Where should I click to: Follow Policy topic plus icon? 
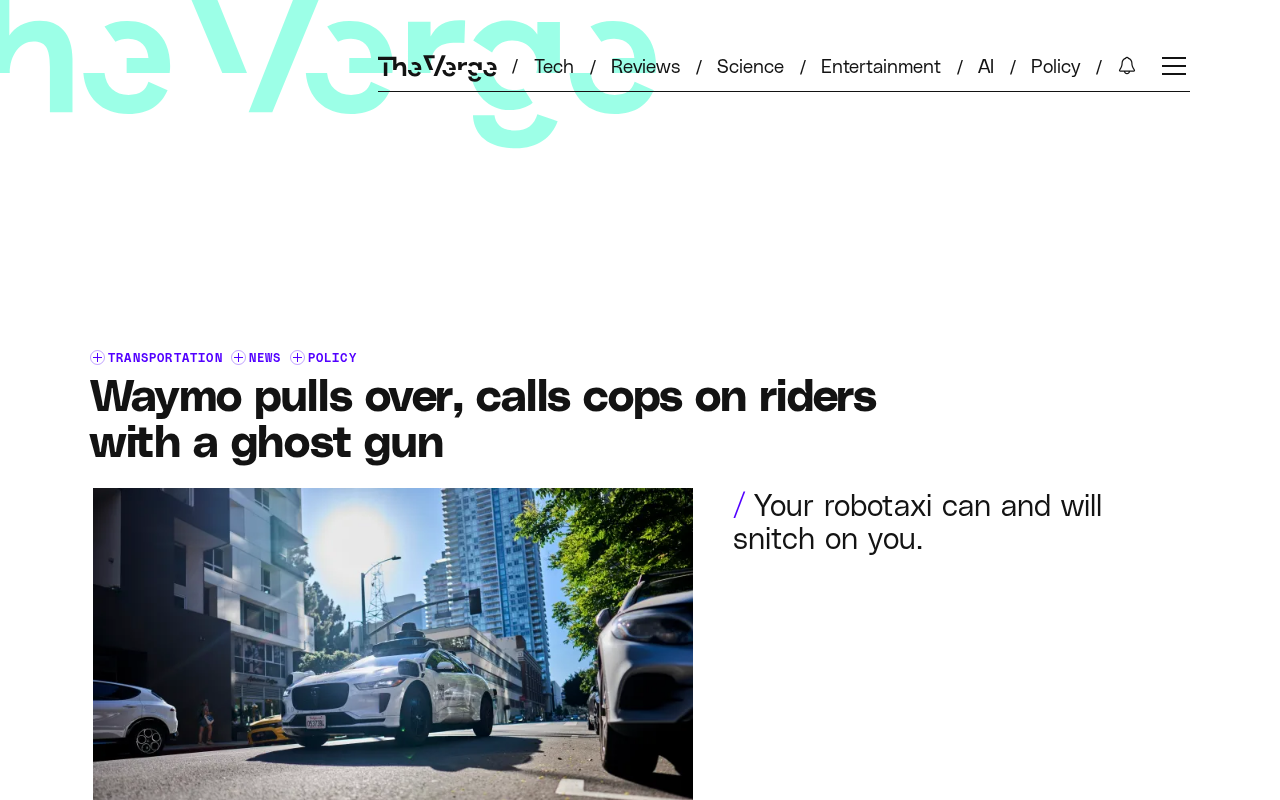point(297,358)
